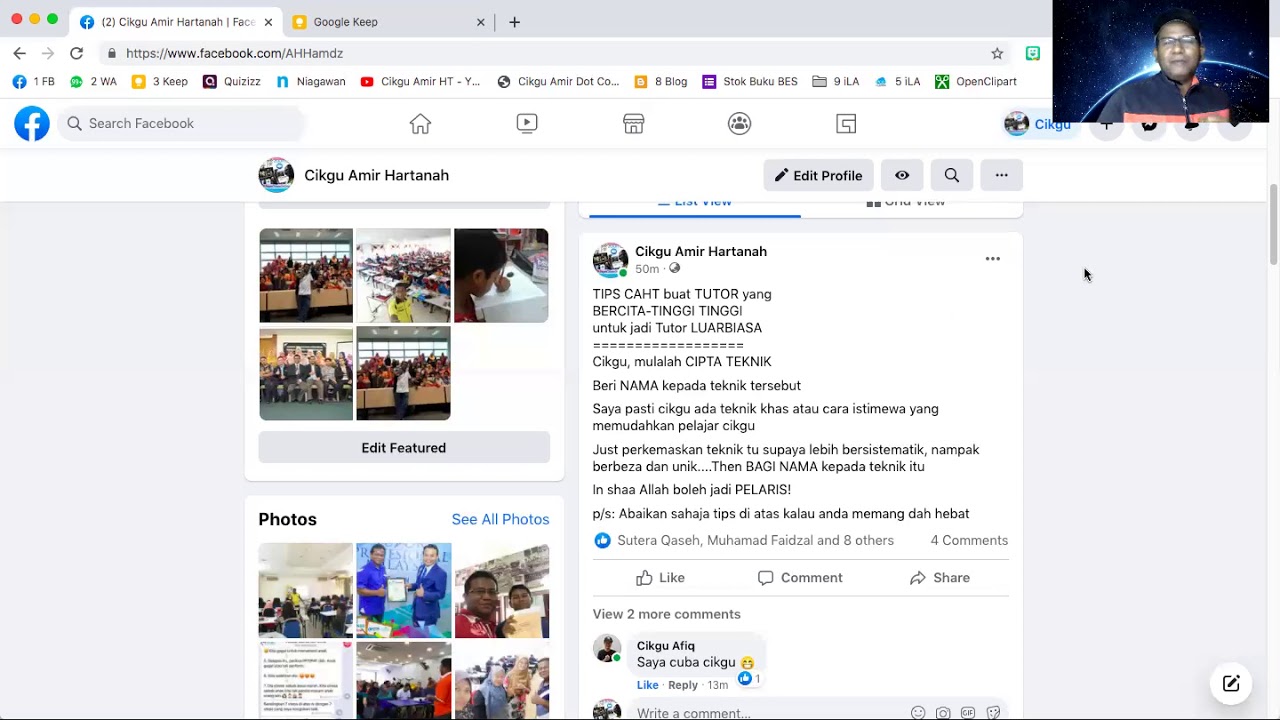The width and height of the screenshot is (1280, 720).
Task: Insert emoji in the comment box
Action: pos(918,713)
